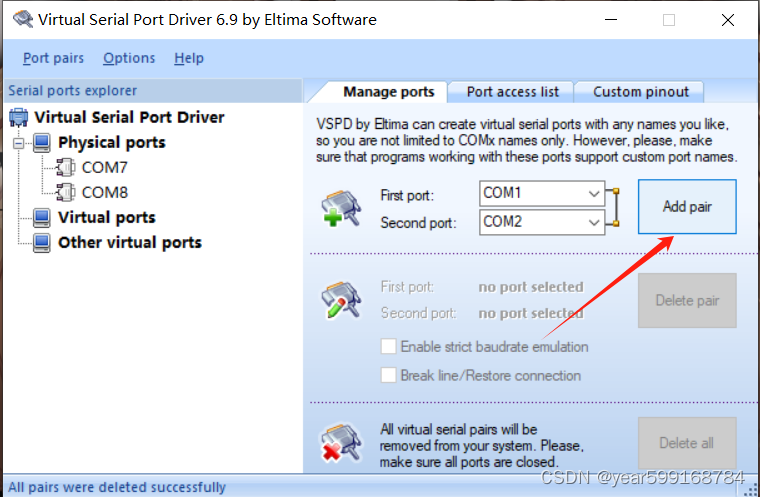Minimize the Virtual Serial Port Driver window

point(611,20)
